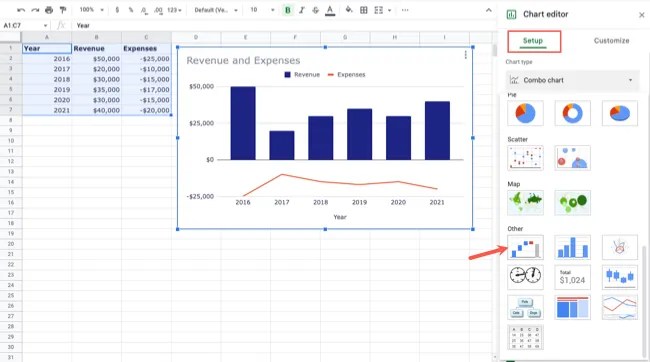Select the doughnut chart type
The width and height of the screenshot is (650, 362).
click(572, 113)
